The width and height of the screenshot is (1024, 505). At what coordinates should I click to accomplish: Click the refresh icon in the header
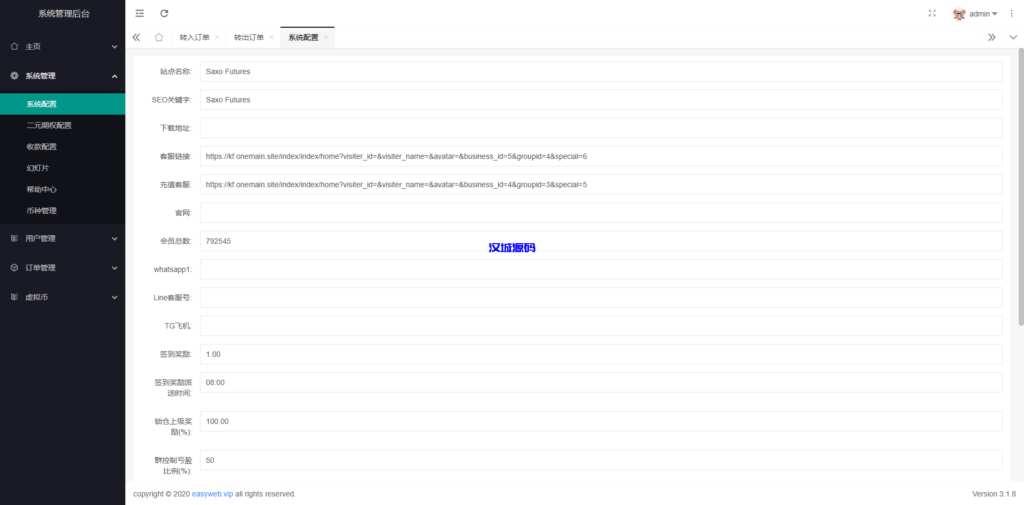pyautogui.click(x=164, y=13)
